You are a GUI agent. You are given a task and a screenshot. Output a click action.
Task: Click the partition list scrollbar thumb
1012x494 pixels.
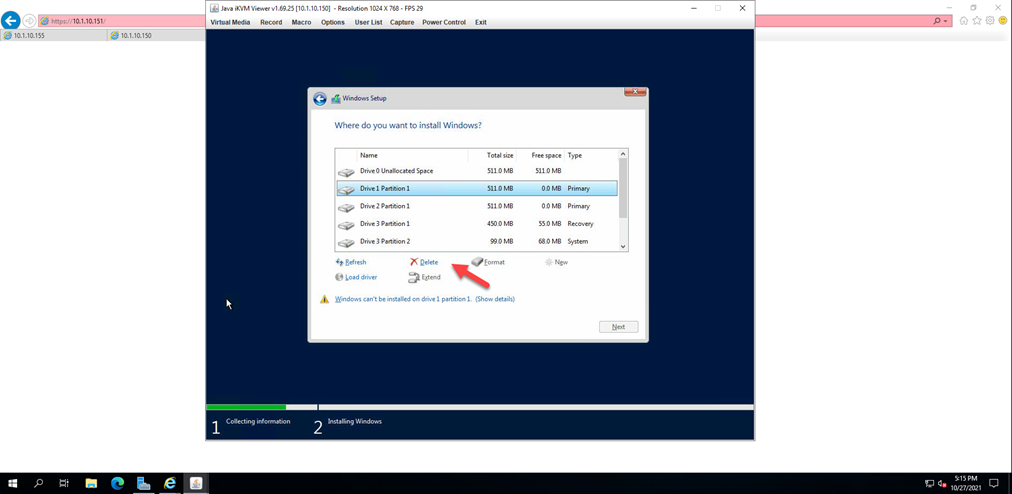(623, 188)
